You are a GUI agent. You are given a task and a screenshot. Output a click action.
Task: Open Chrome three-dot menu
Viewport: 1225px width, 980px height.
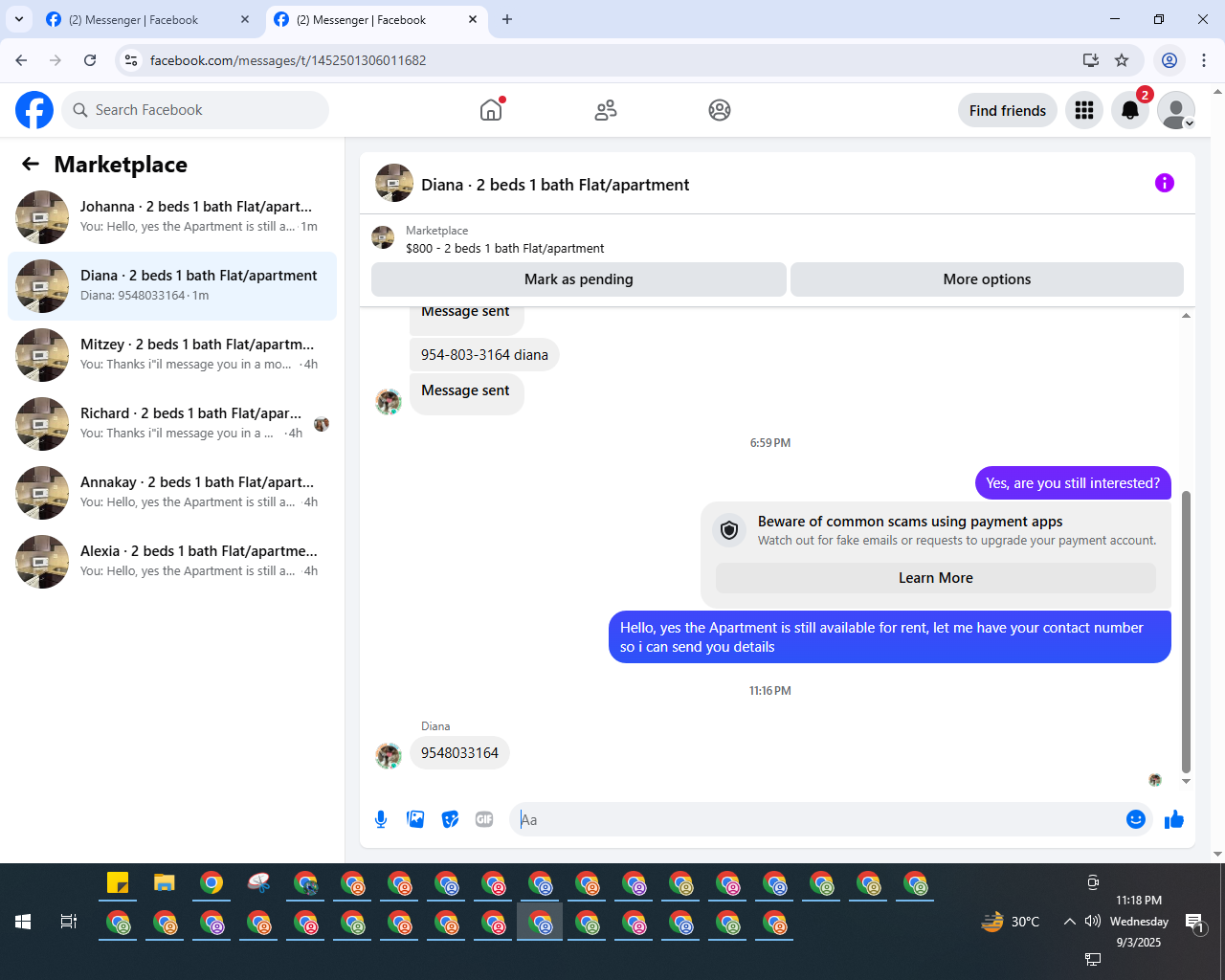click(1204, 60)
